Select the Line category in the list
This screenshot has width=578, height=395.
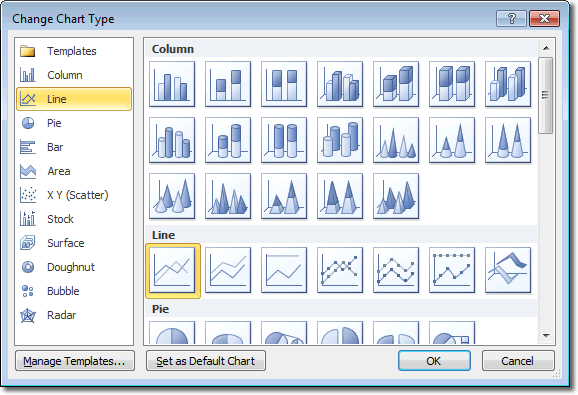(74, 99)
